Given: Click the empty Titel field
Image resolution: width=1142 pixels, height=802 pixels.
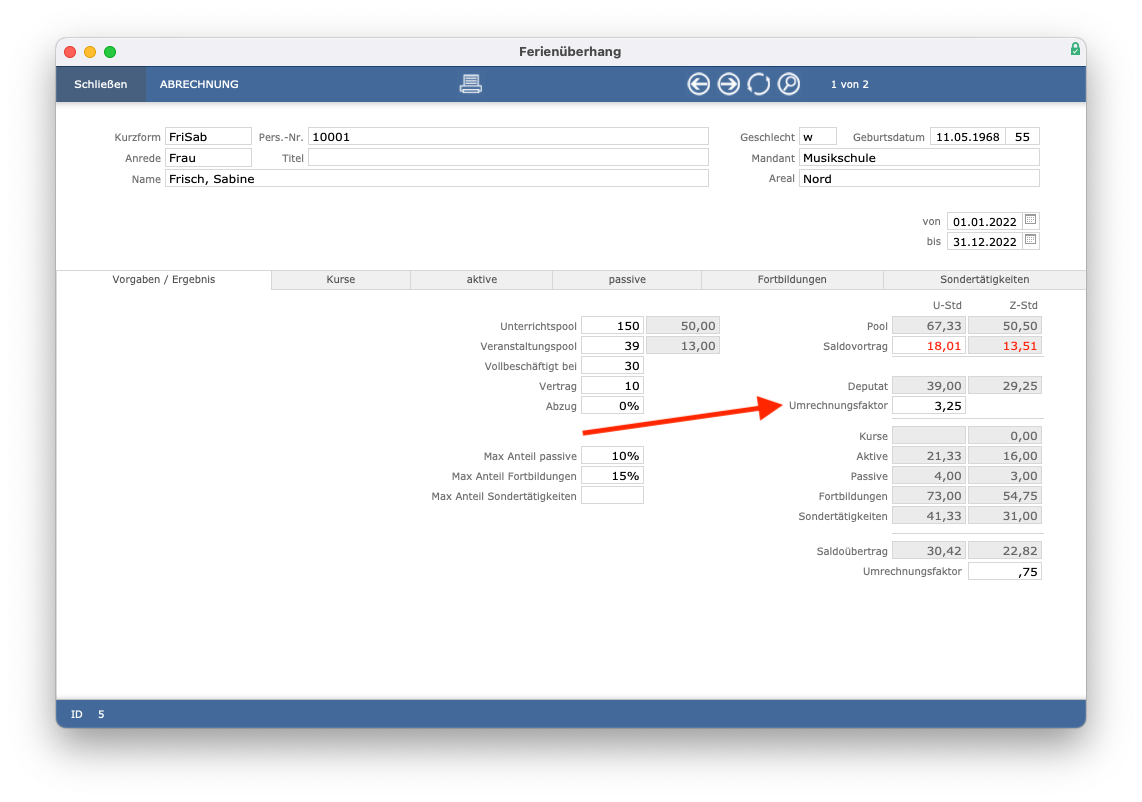Looking at the screenshot, I should (508, 158).
